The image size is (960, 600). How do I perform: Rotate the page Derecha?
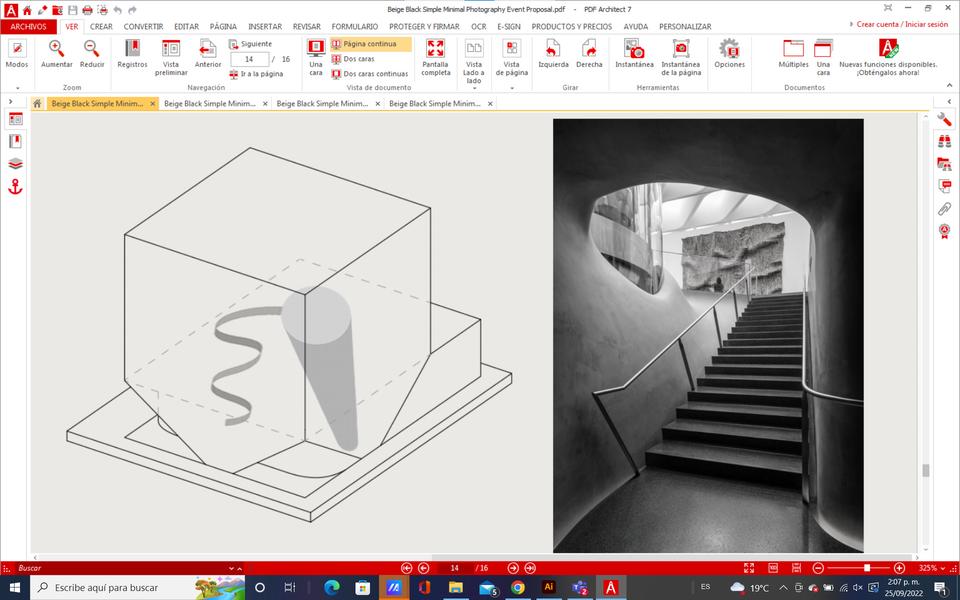click(589, 54)
